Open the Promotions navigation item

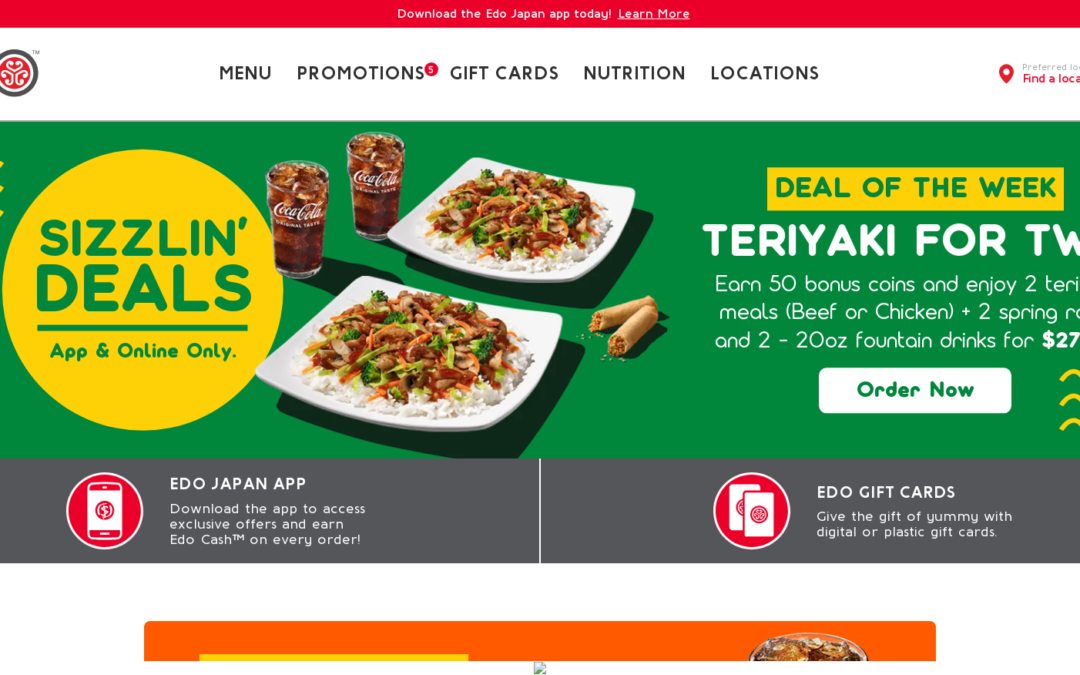(x=360, y=73)
